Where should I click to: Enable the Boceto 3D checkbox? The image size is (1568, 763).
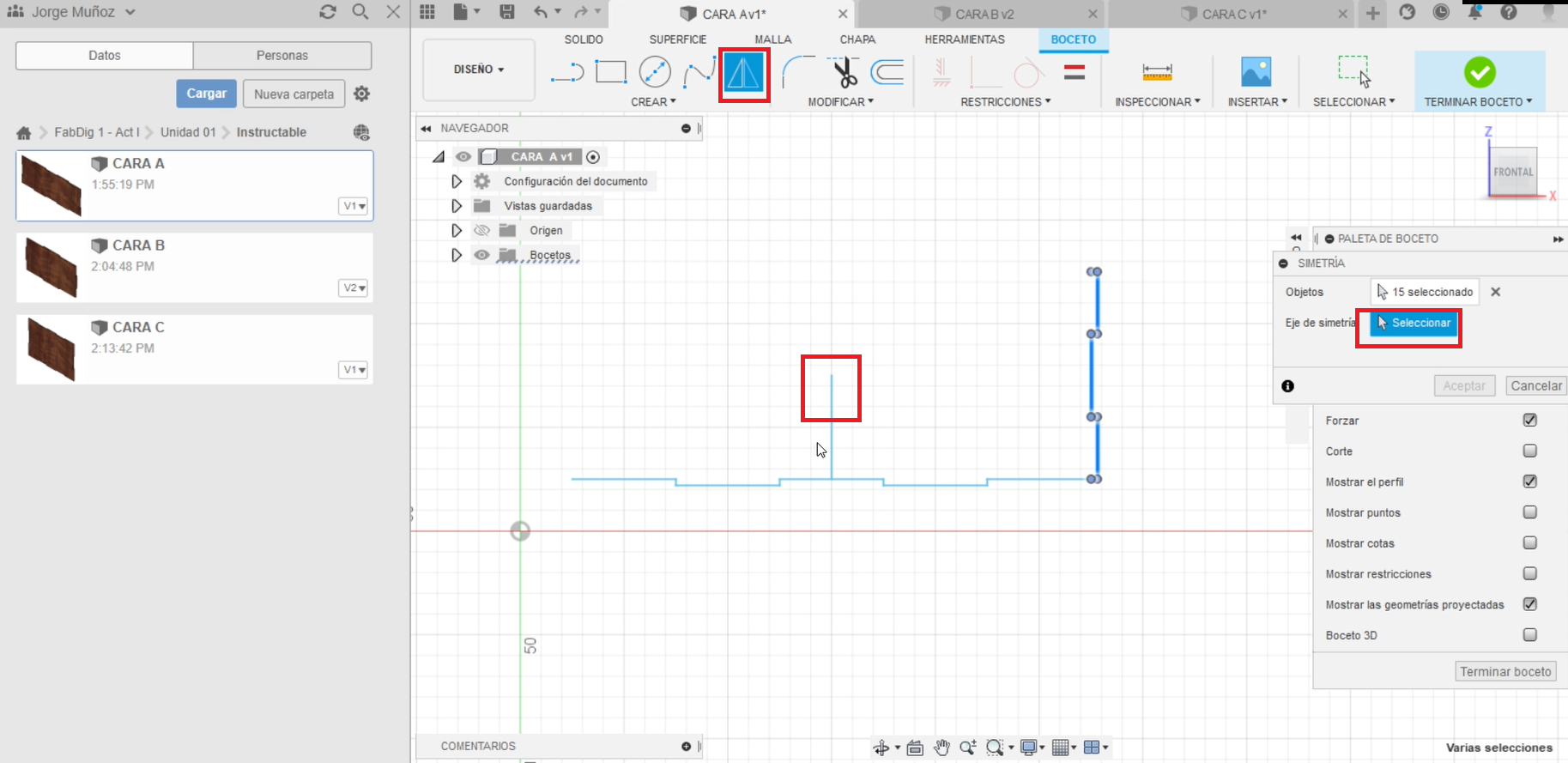click(1529, 635)
